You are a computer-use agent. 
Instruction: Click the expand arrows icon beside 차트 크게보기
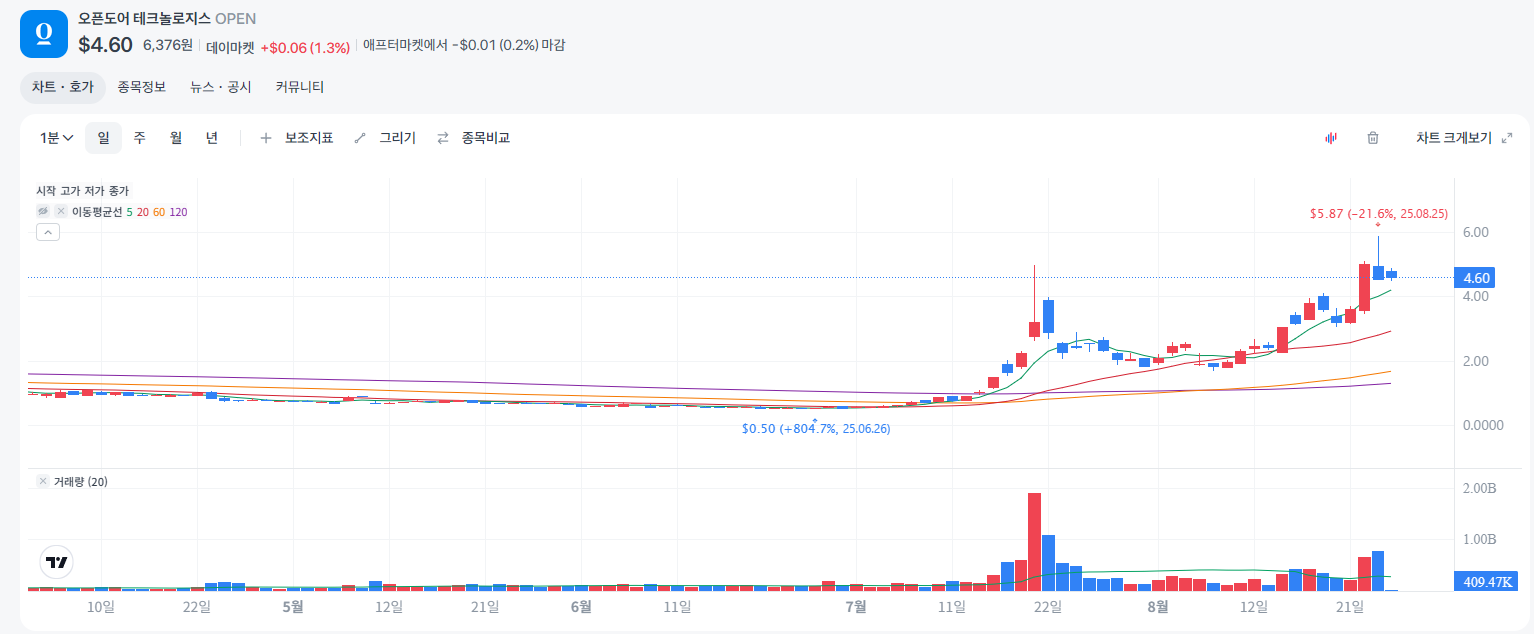pos(1507,138)
